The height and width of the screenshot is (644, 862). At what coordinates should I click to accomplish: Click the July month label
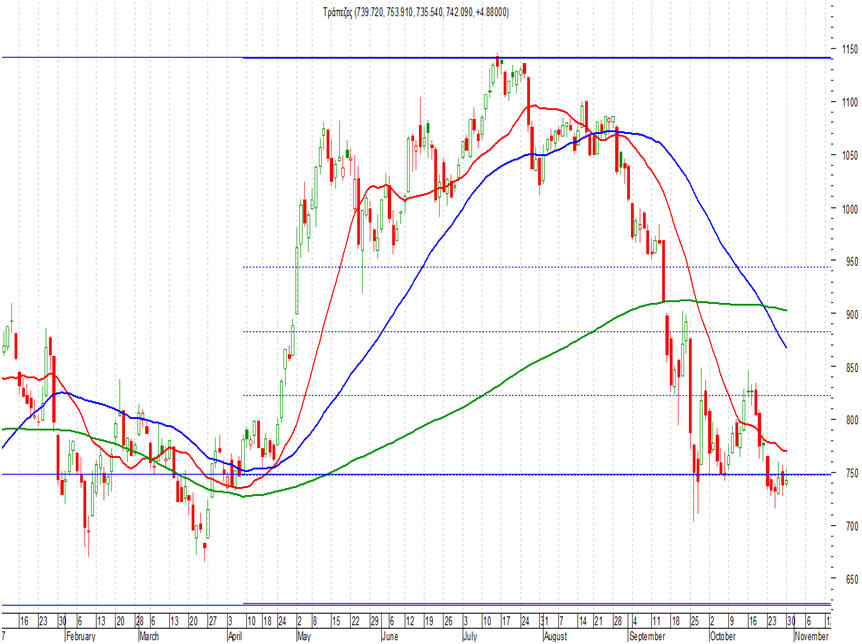click(471, 636)
